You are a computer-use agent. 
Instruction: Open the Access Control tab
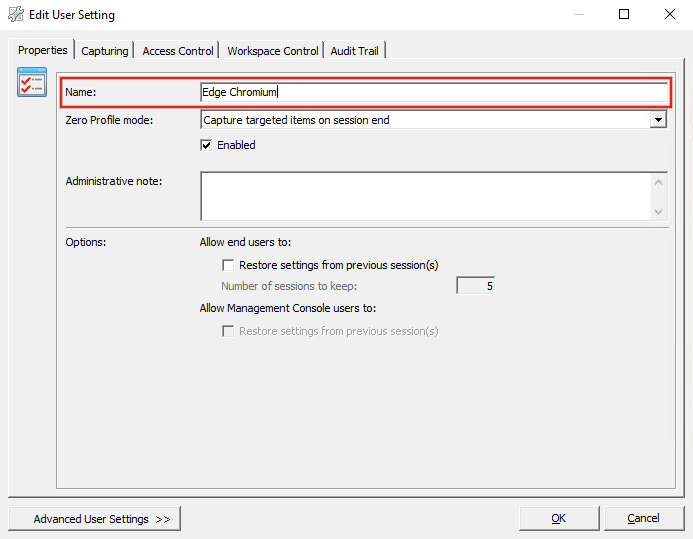178,51
